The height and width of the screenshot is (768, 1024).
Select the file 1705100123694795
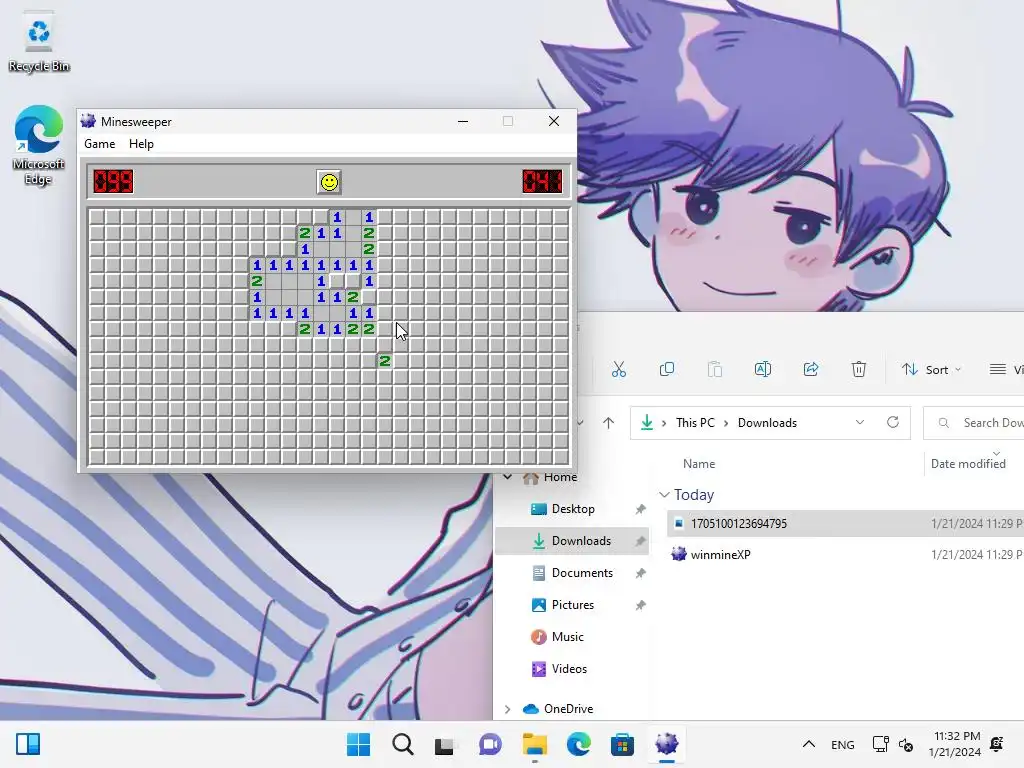point(739,524)
